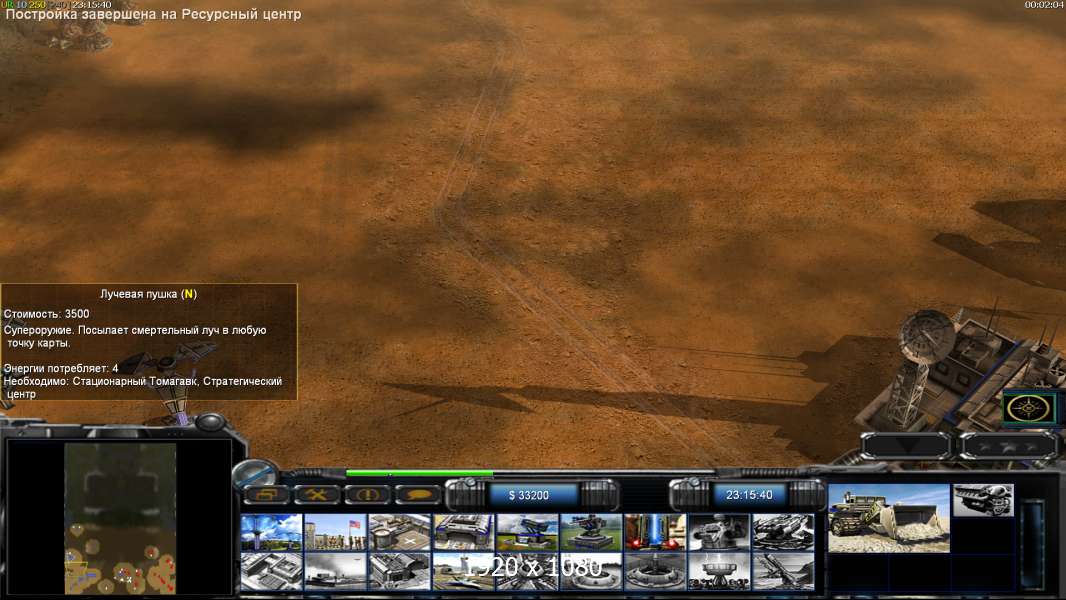
Task: Click the overlapping windows command button
Action: coord(266,495)
